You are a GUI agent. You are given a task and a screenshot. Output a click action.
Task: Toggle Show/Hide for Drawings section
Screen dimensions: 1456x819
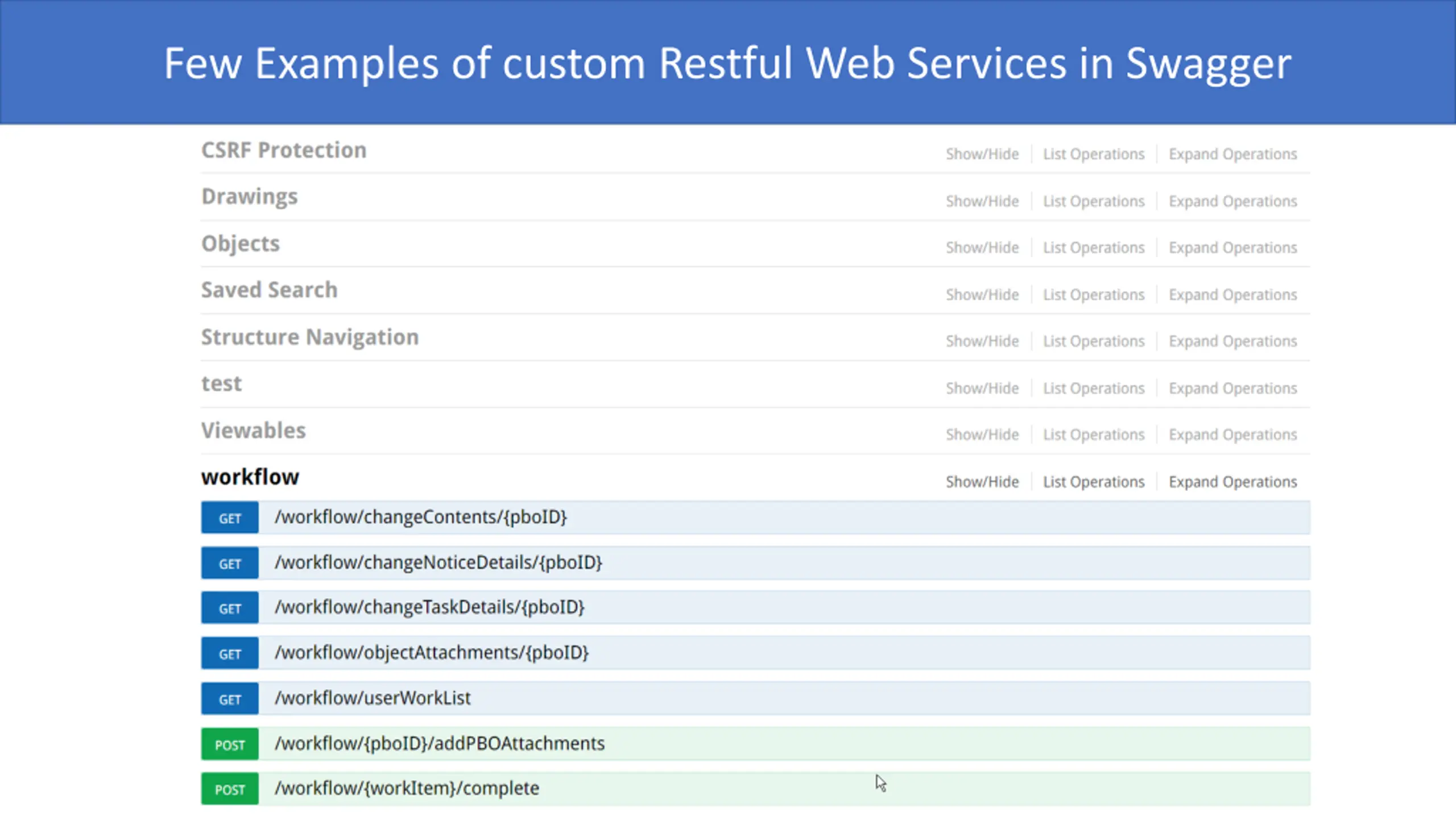[x=982, y=201]
